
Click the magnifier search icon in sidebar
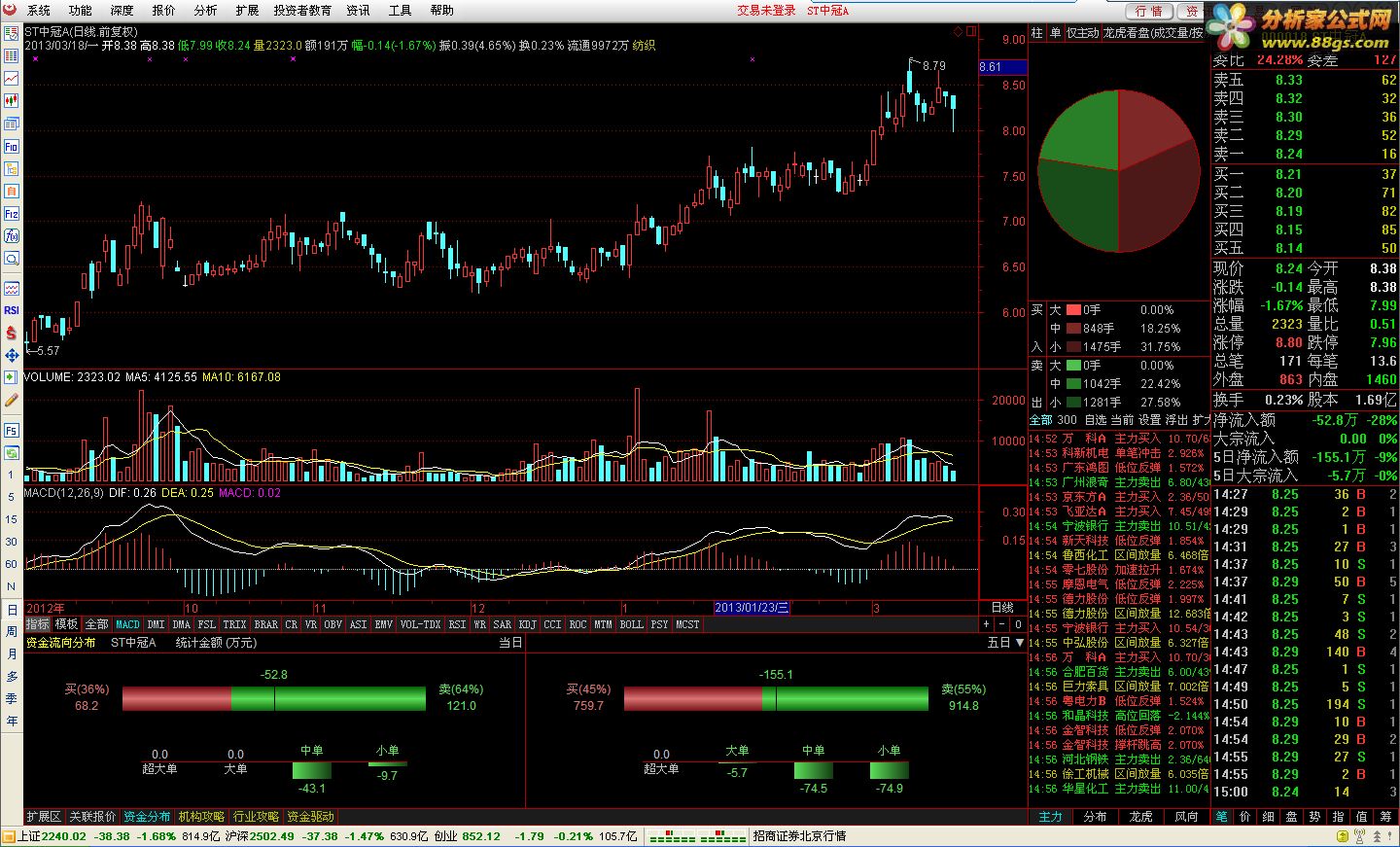click(12, 259)
